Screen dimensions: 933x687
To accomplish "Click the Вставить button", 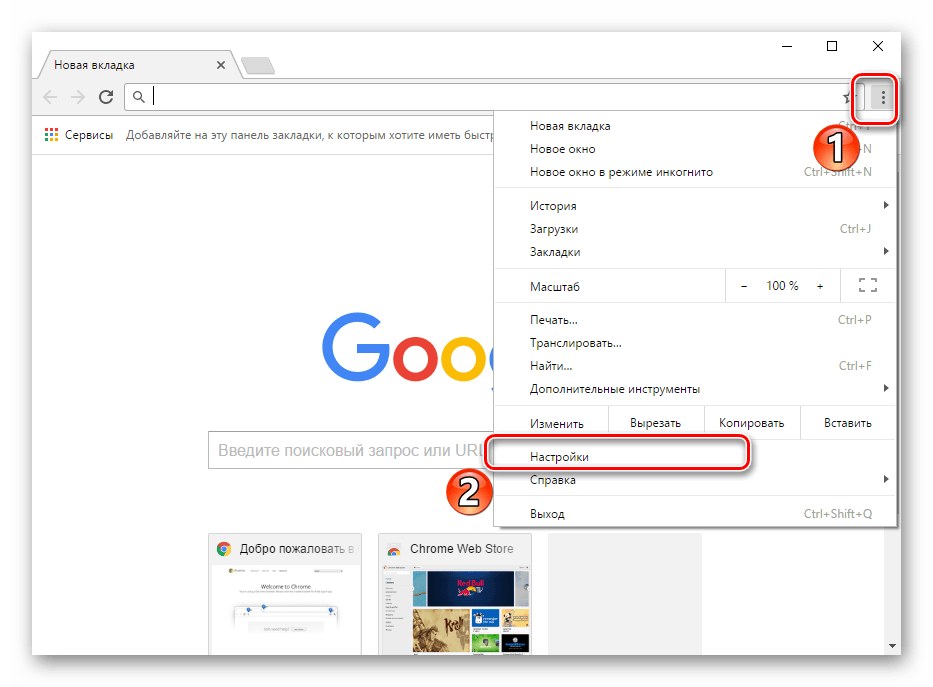I will [847, 423].
